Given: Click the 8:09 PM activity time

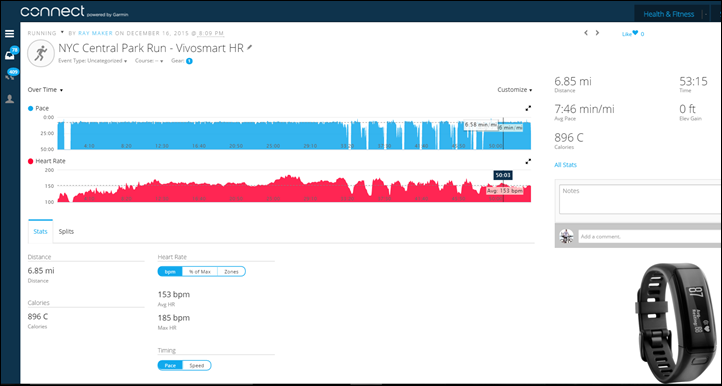Looking at the screenshot, I should (x=211, y=33).
